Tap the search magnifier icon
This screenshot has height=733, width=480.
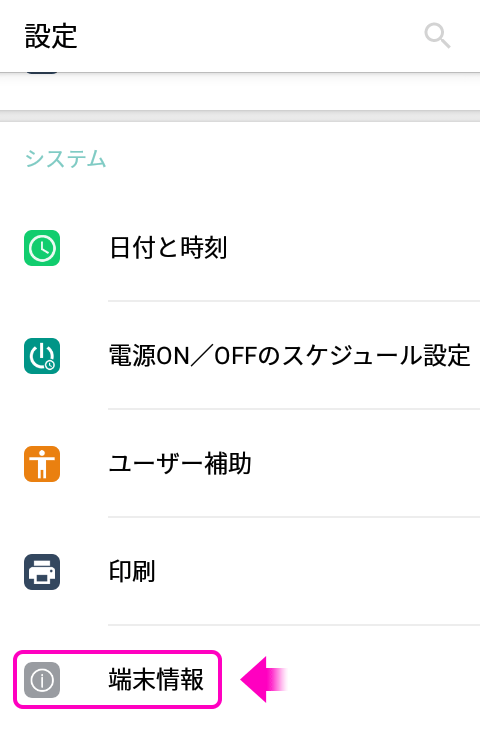(x=437, y=36)
